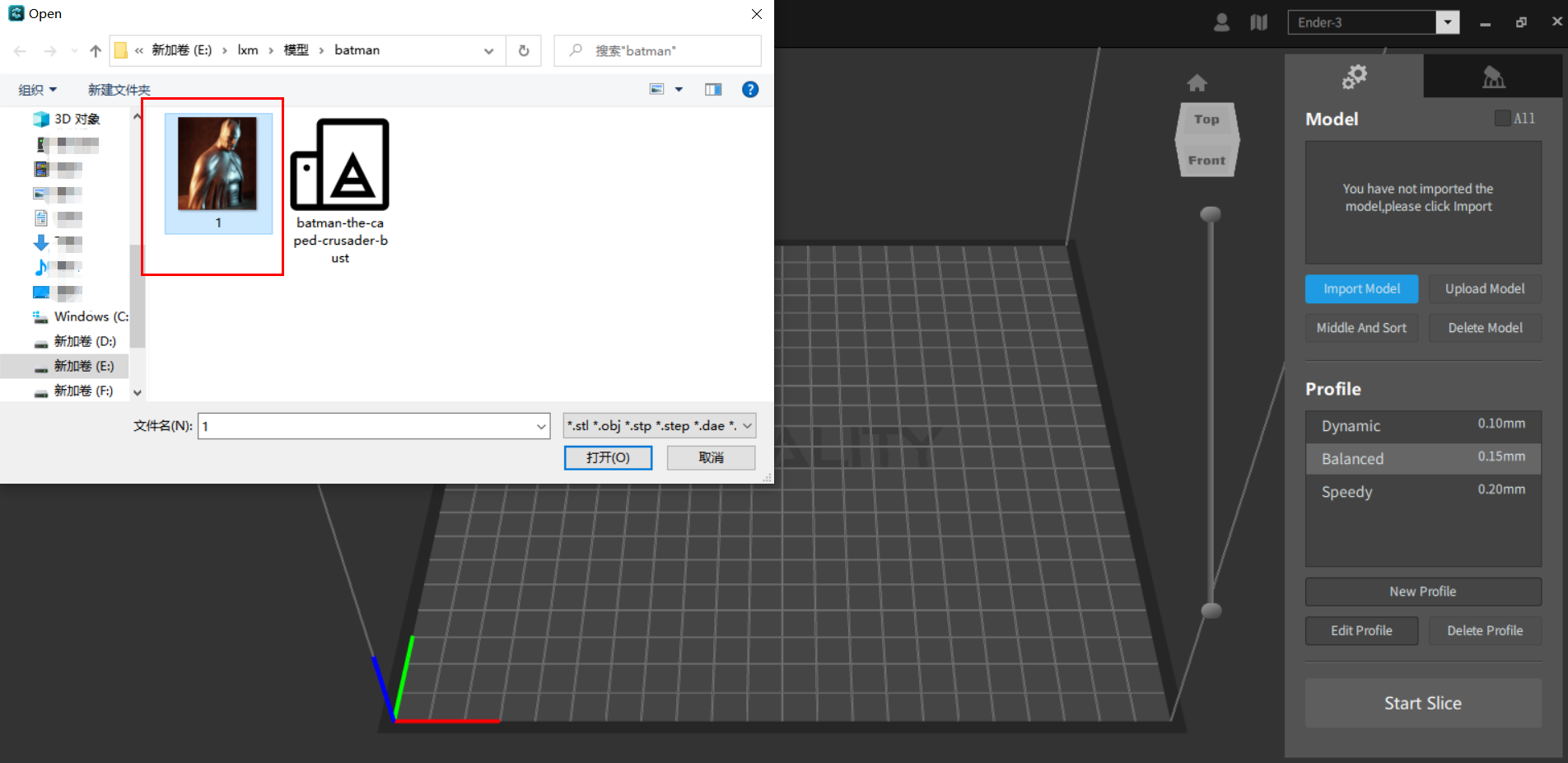Toggle the preview pane in the Open dialog

coord(713,89)
